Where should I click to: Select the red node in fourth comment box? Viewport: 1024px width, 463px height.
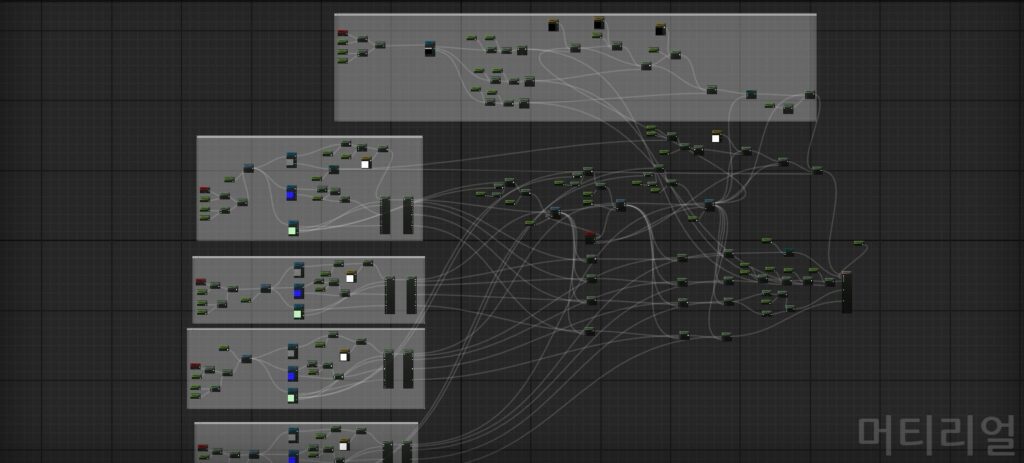tap(195, 366)
